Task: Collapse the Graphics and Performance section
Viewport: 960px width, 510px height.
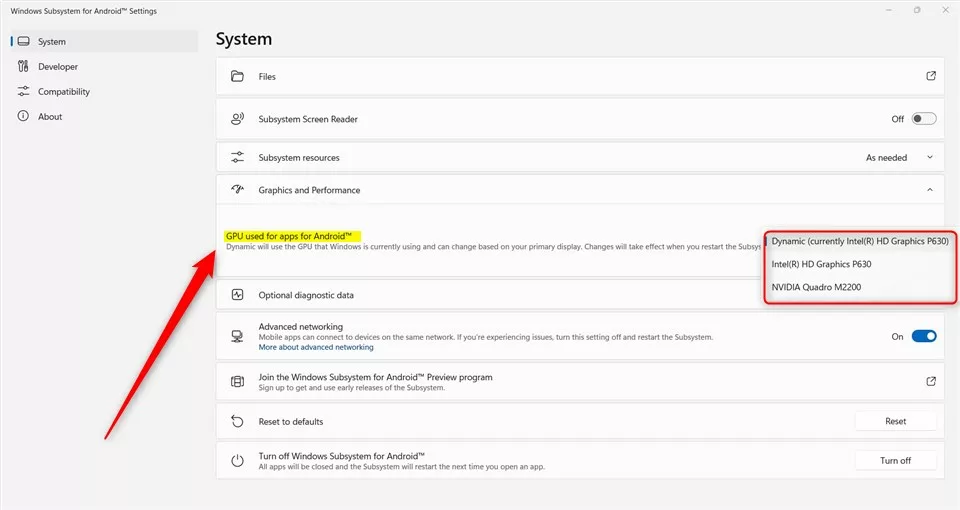Action: point(930,190)
